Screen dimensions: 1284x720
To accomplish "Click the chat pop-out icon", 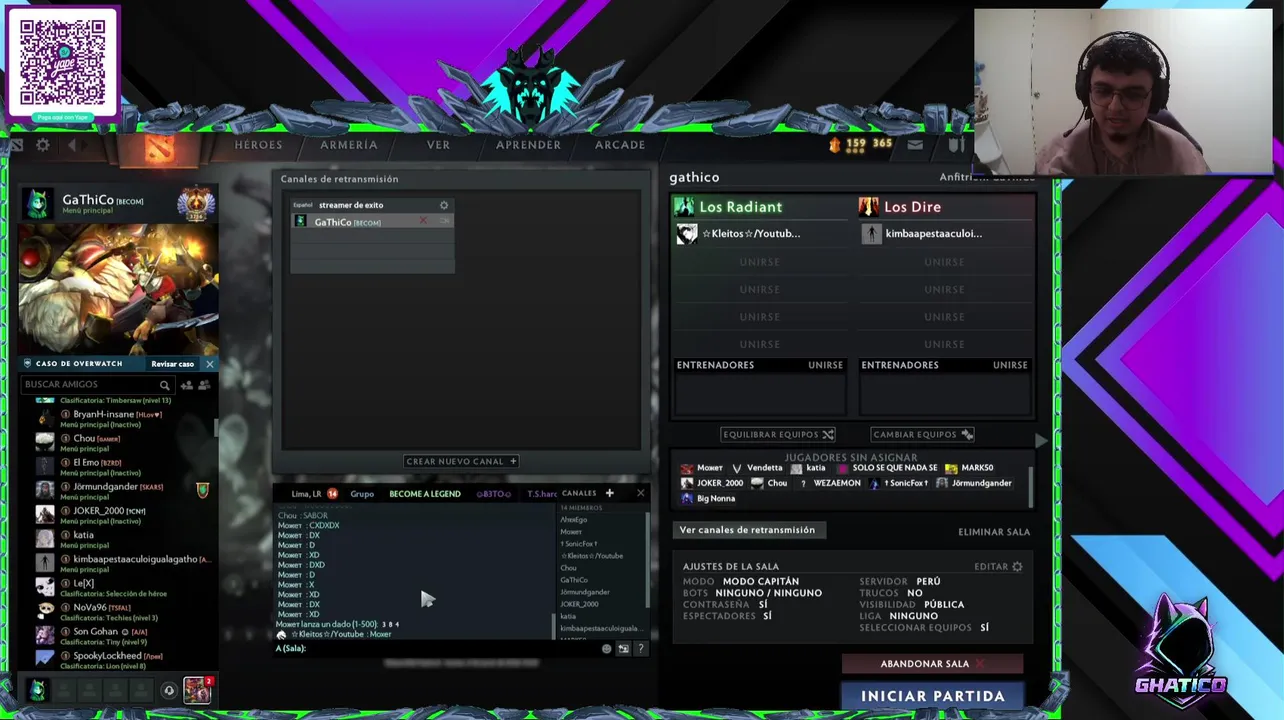I will (x=623, y=649).
